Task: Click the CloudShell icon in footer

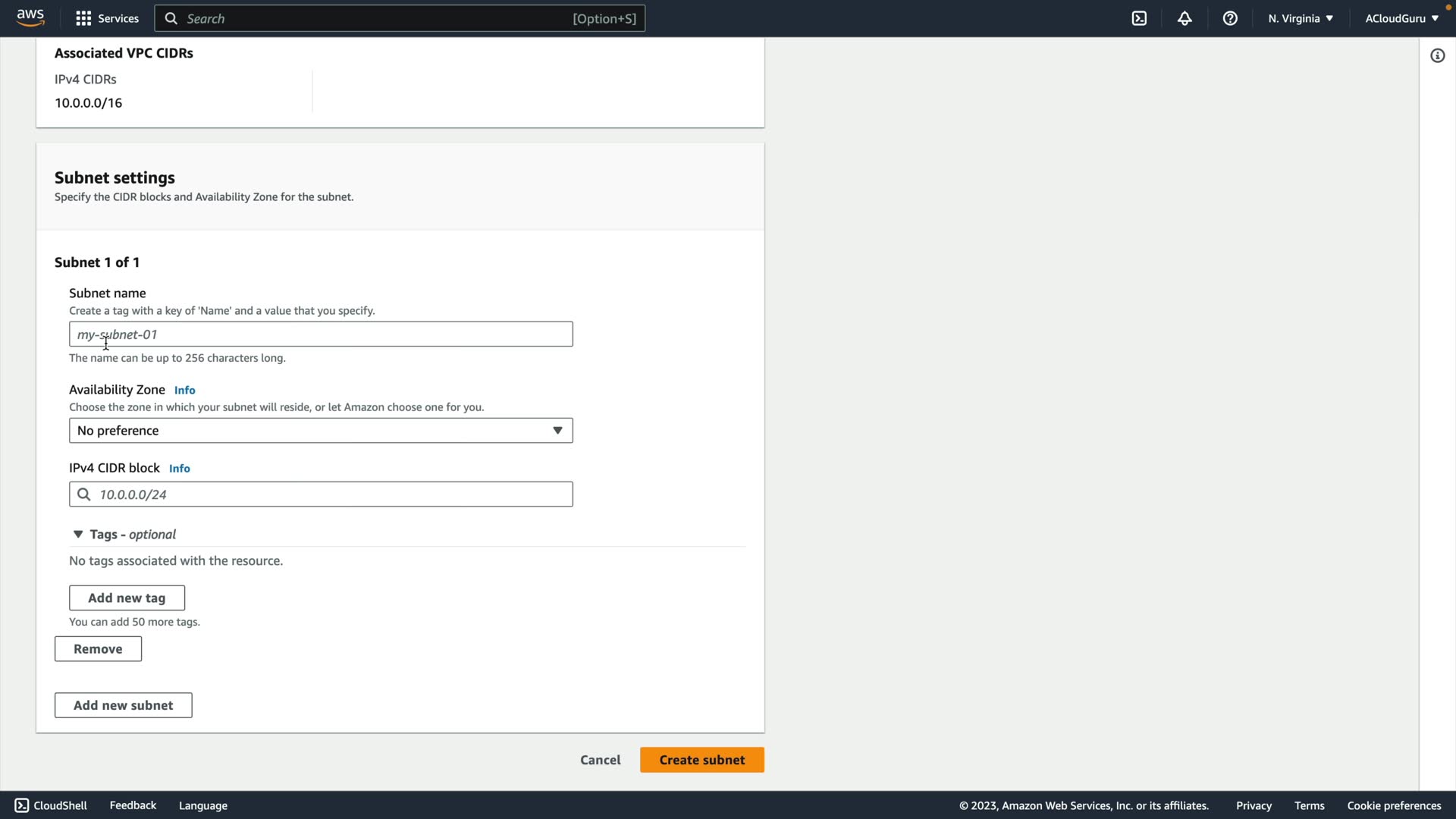Action: click(22, 805)
